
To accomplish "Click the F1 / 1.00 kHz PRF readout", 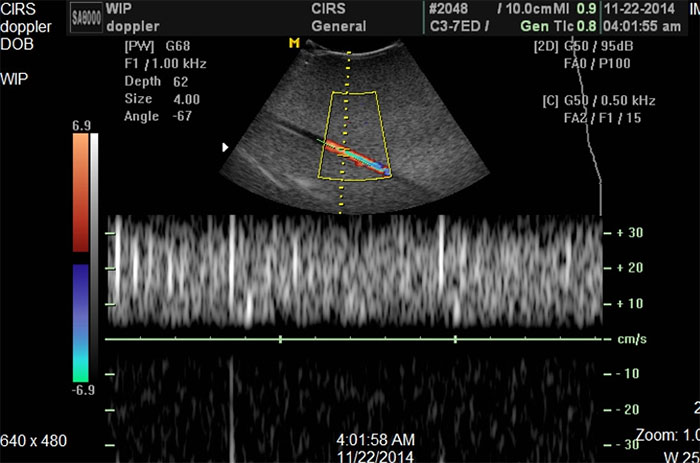I will tap(165, 64).
